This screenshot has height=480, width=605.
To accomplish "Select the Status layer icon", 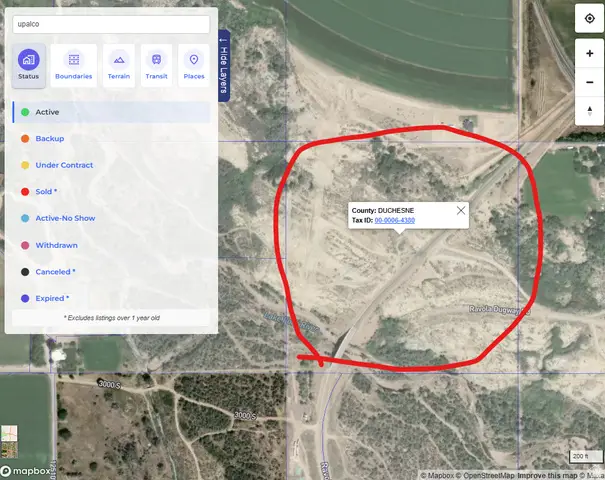I will tap(29, 65).
